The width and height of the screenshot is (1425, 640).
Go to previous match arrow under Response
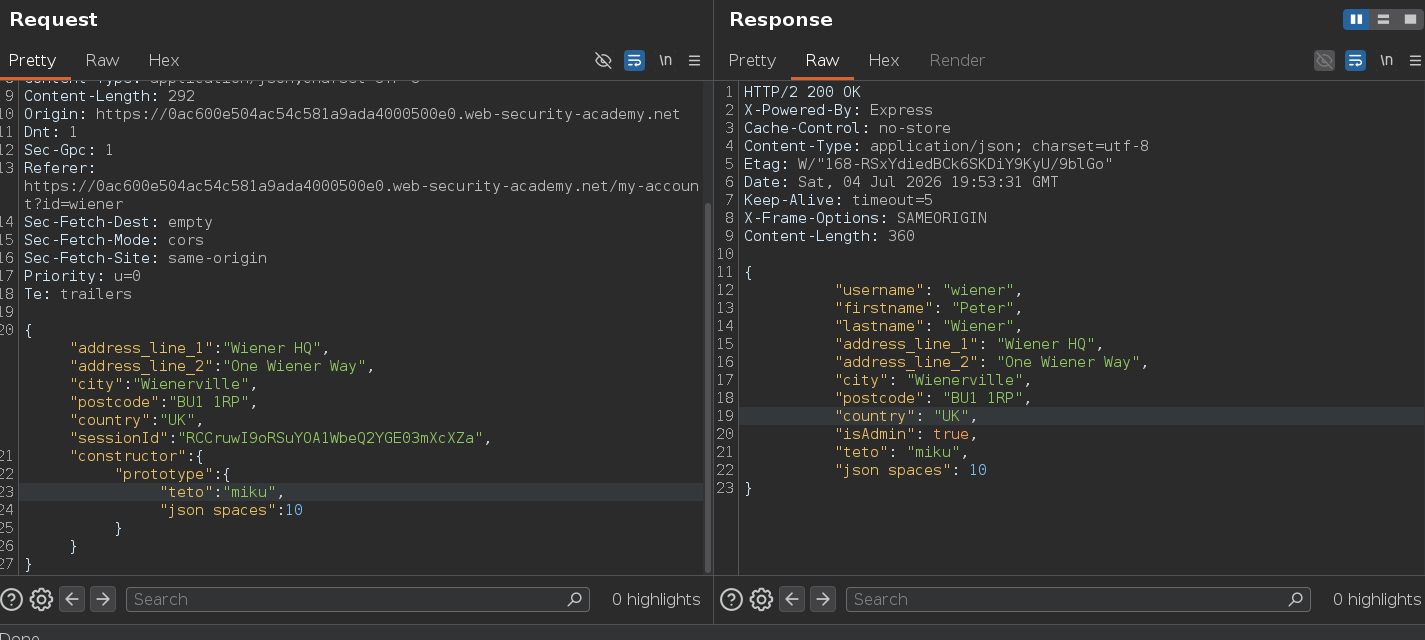(x=792, y=599)
